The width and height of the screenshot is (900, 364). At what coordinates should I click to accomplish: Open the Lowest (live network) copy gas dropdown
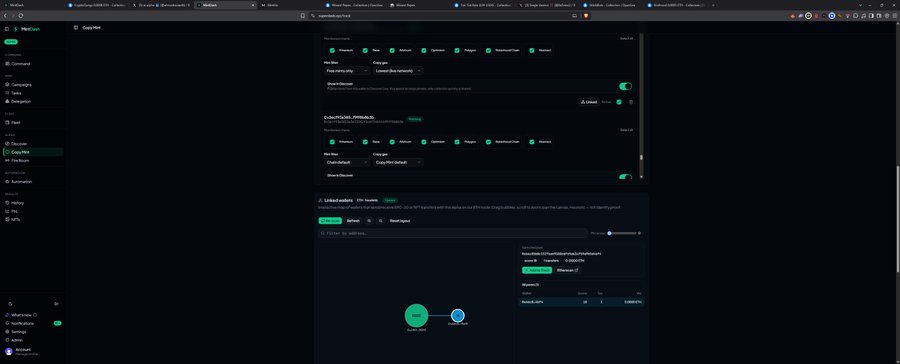[x=398, y=71]
